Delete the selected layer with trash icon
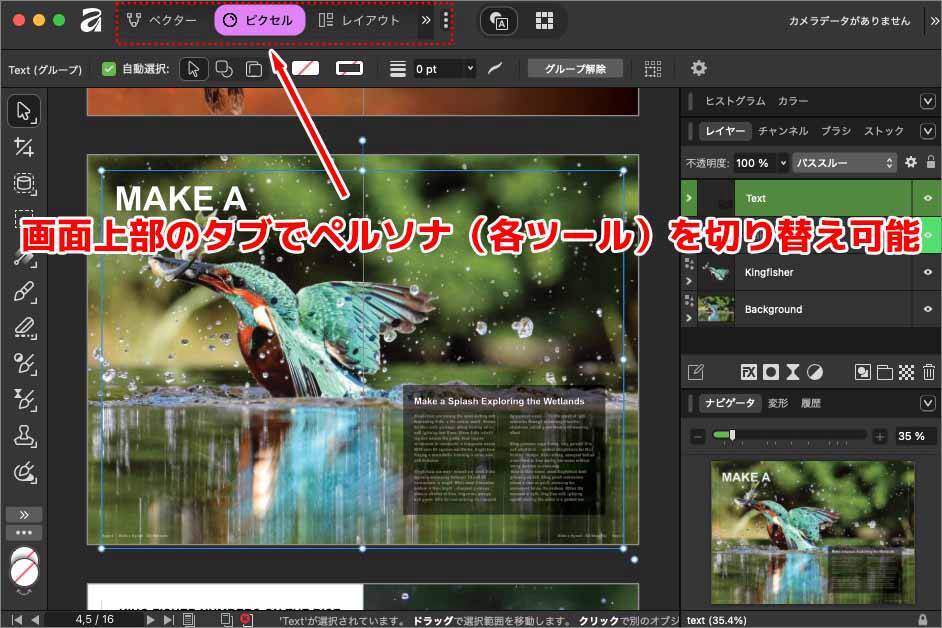The height and width of the screenshot is (628, 942). (929, 372)
